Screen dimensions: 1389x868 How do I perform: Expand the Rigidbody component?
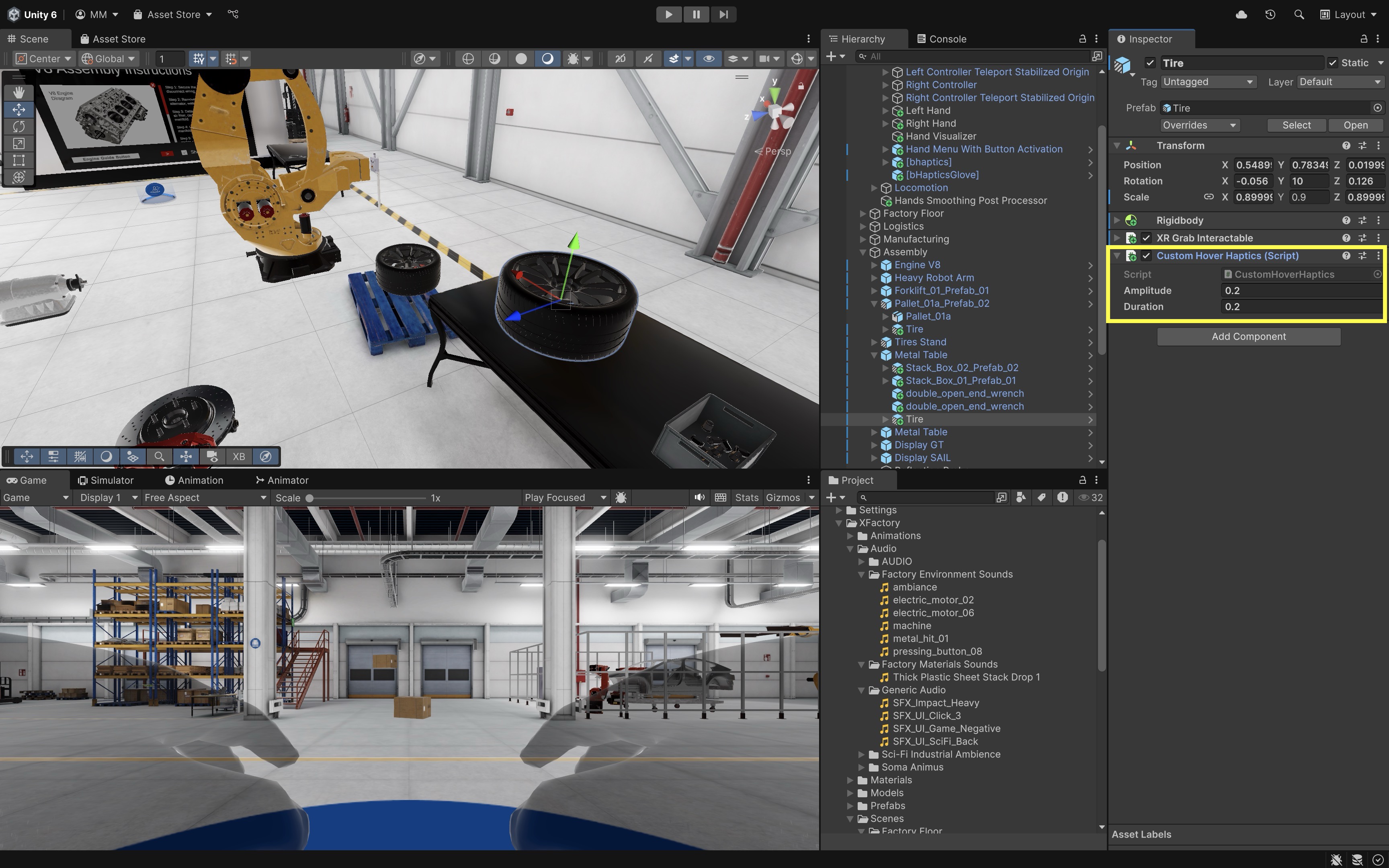click(x=1117, y=221)
